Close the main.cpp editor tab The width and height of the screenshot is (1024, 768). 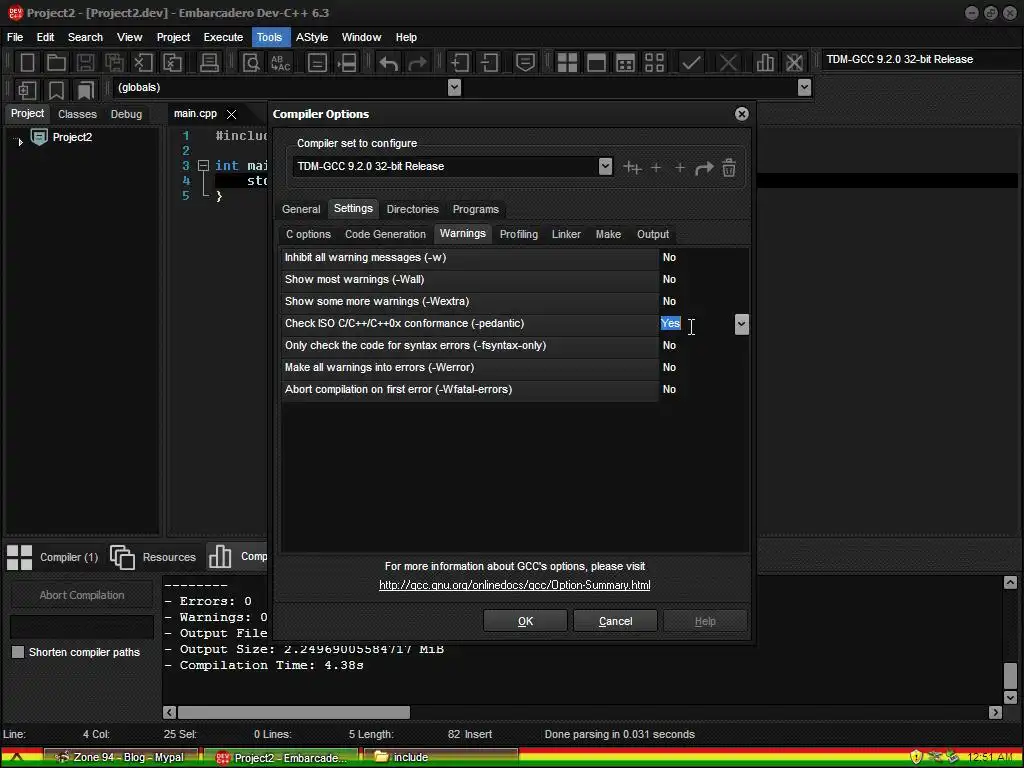coord(231,114)
